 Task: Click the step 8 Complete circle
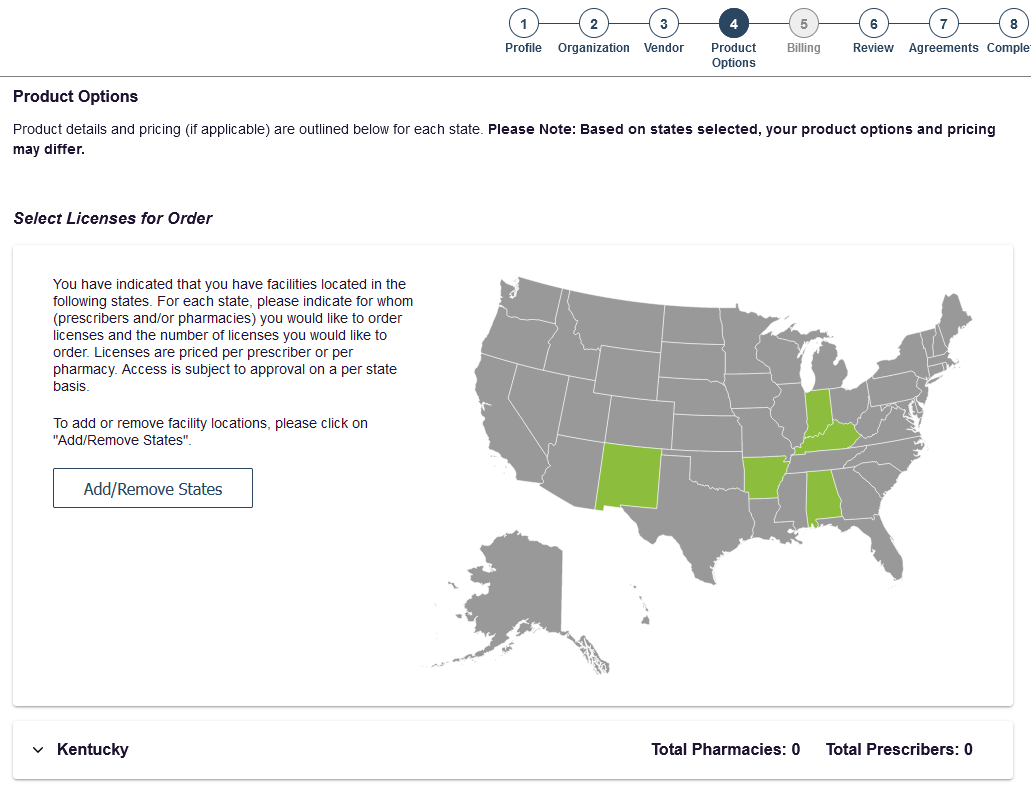pyautogui.click(x=1014, y=24)
